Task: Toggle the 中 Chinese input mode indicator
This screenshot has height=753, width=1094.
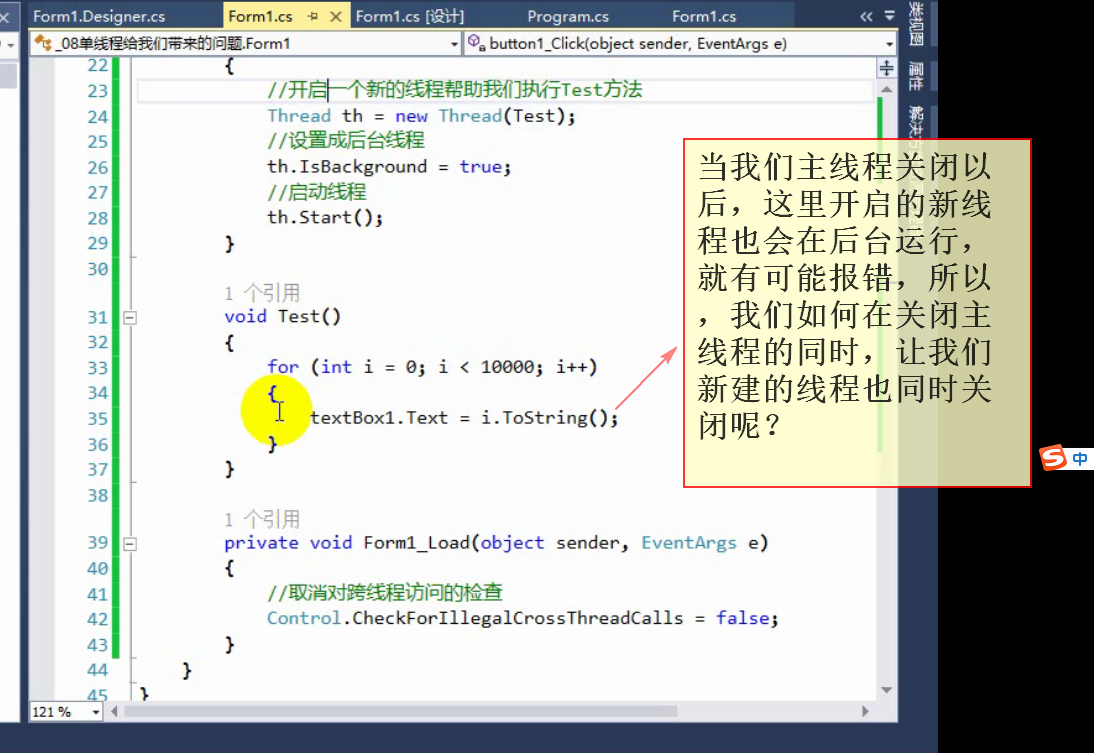Action: tap(1080, 458)
